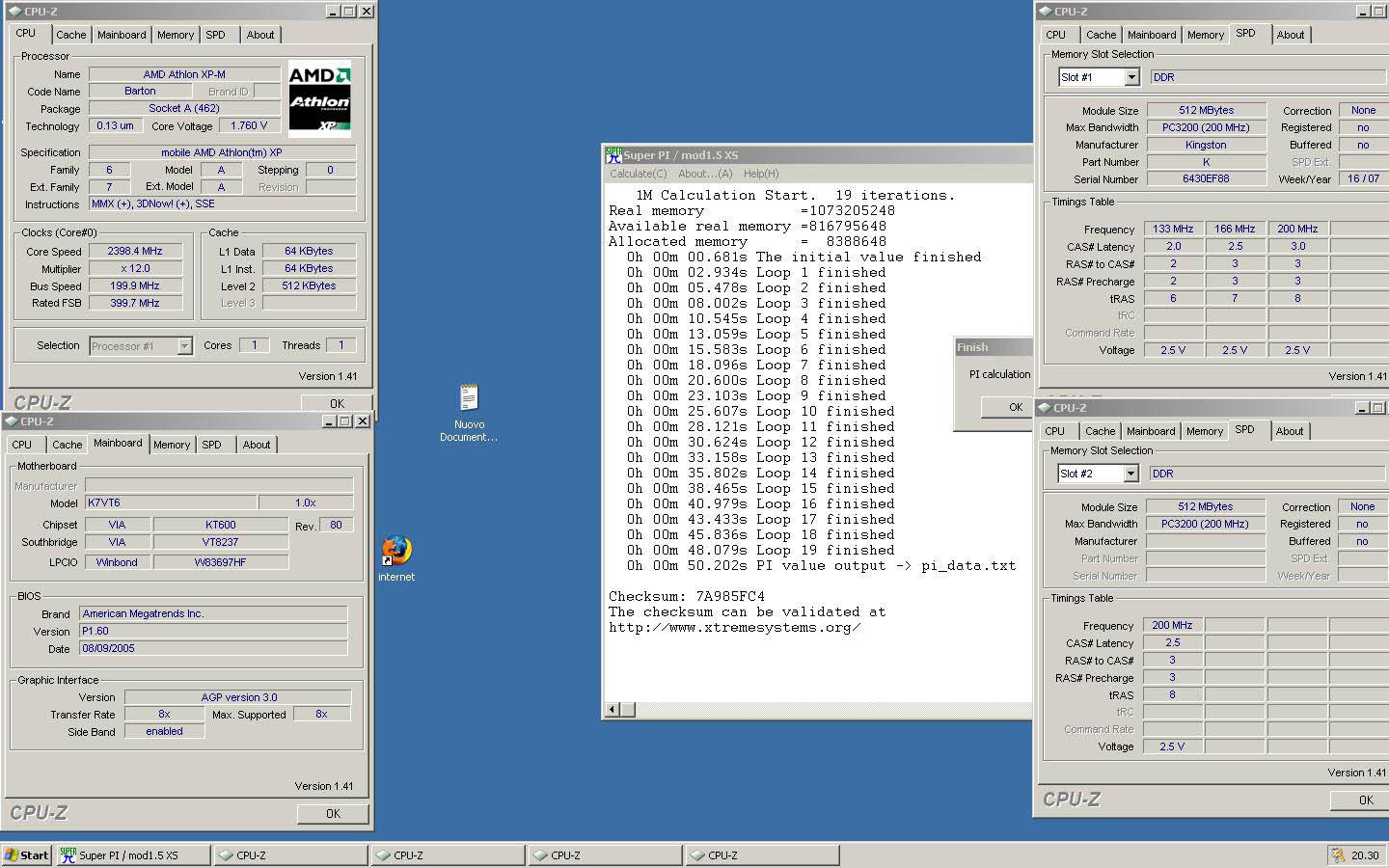Click the chipset model KT600 field
The image size is (1389, 868).
(220, 525)
